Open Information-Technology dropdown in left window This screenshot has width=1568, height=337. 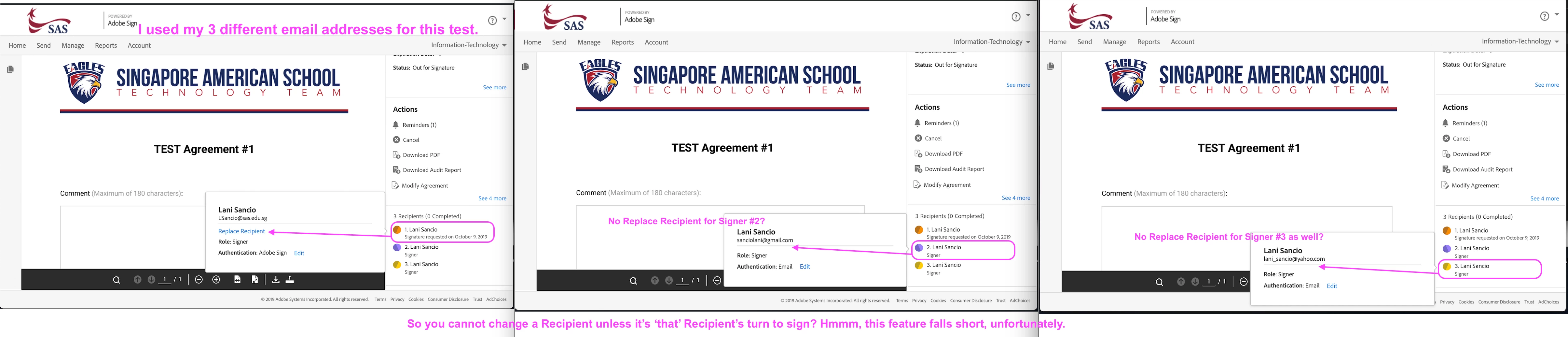(x=469, y=45)
